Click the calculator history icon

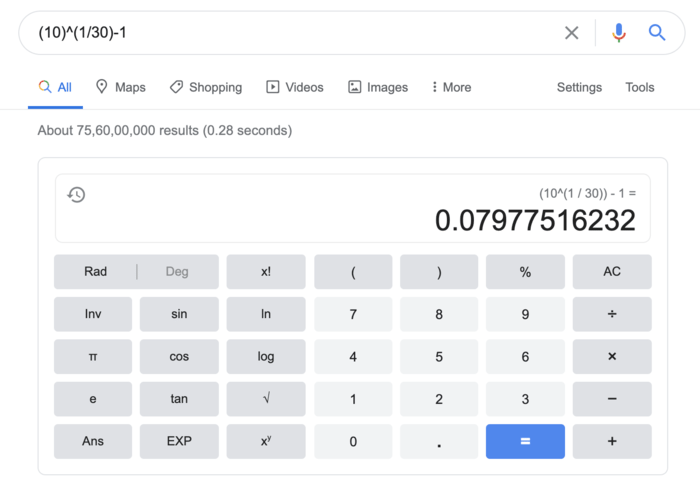click(76, 195)
